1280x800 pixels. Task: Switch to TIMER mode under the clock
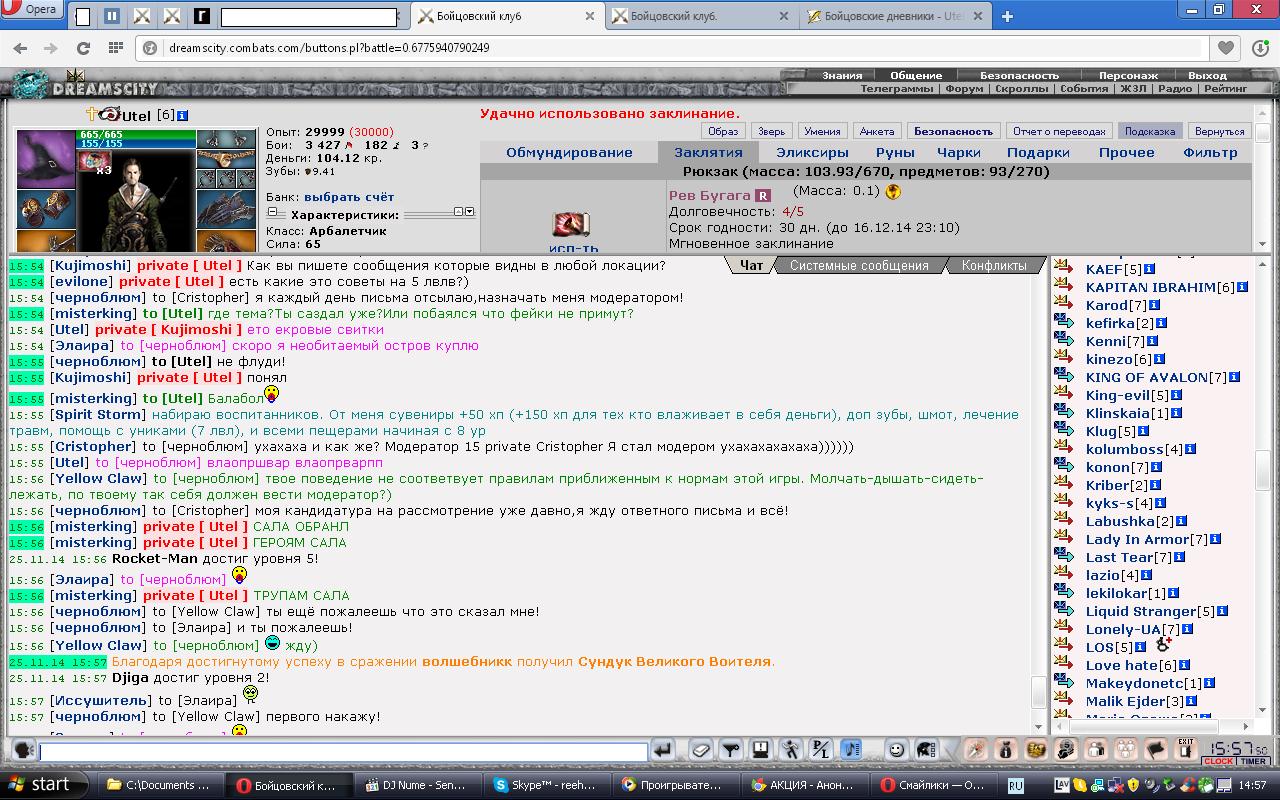click(1253, 761)
